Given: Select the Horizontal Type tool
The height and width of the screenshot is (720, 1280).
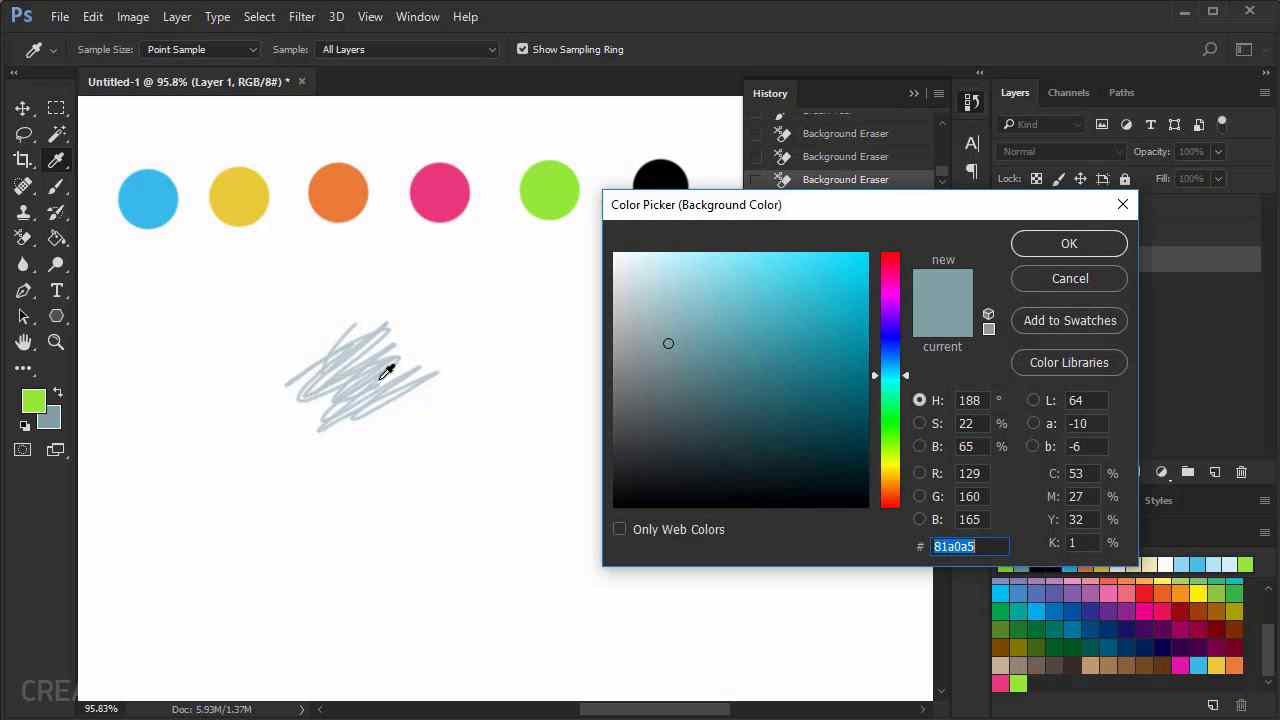Looking at the screenshot, I should (57, 290).
